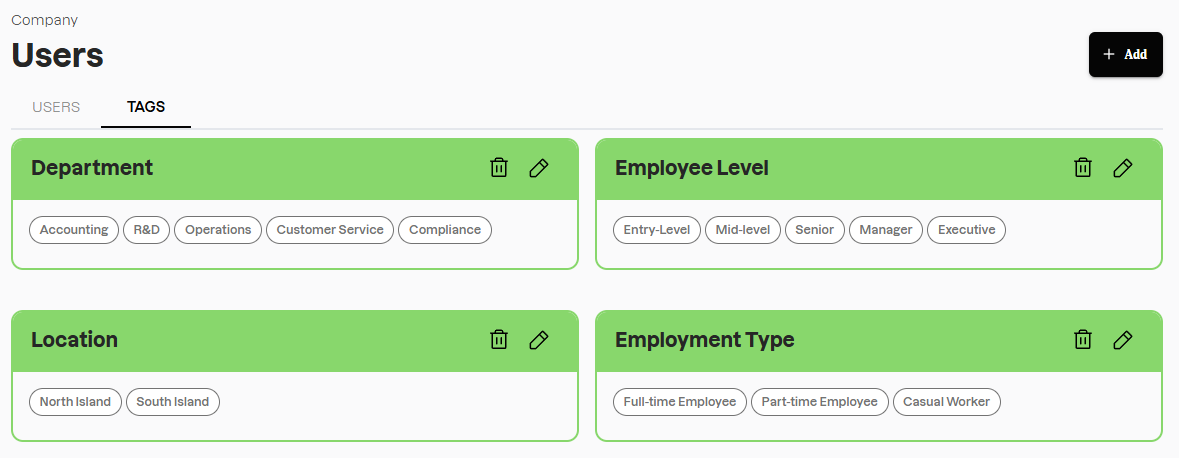This screenshot has height=458, width=1179.
Task: Click the North Island tag
Action: (76, 402)
